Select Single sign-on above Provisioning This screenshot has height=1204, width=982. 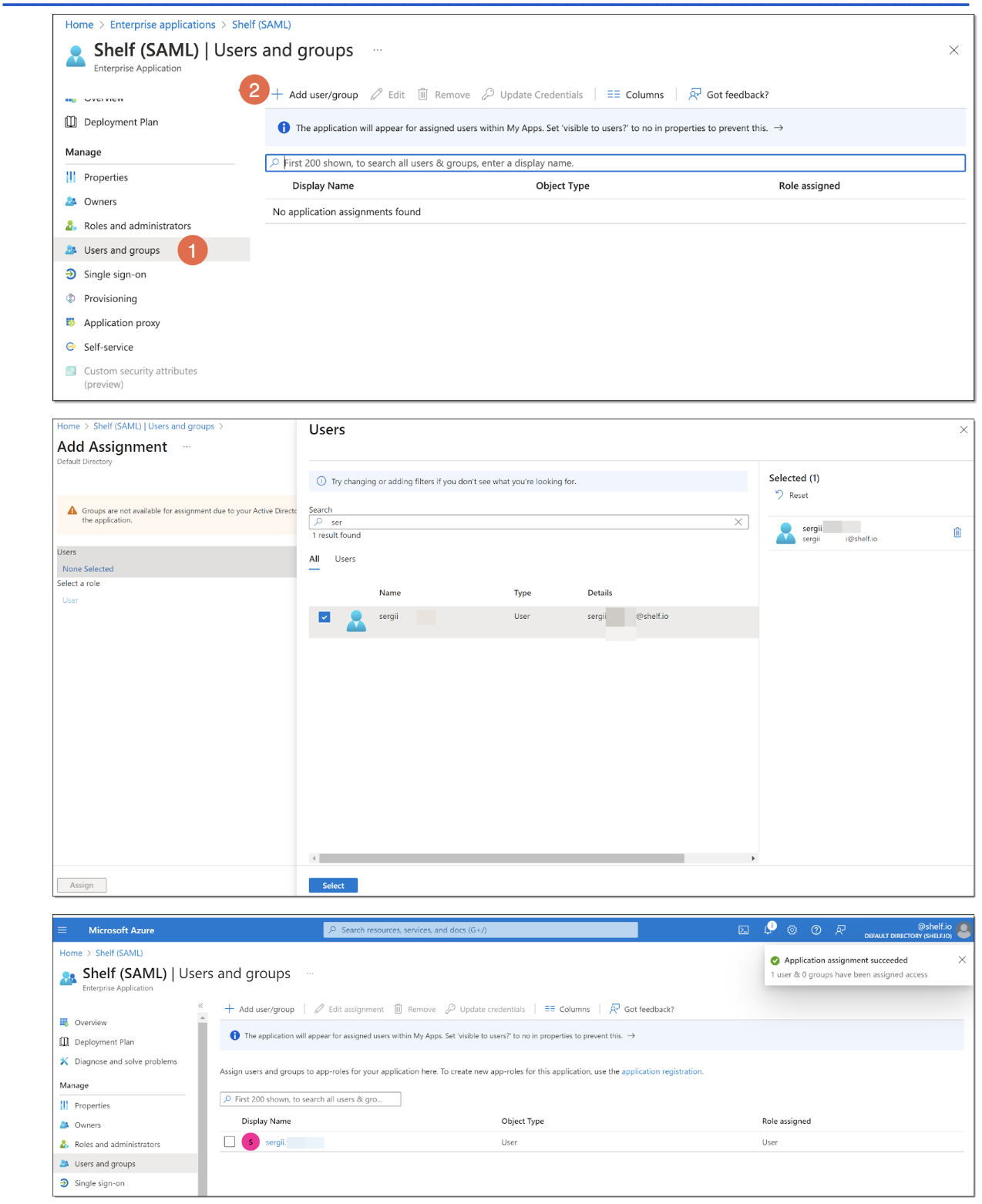coord(115,274)
